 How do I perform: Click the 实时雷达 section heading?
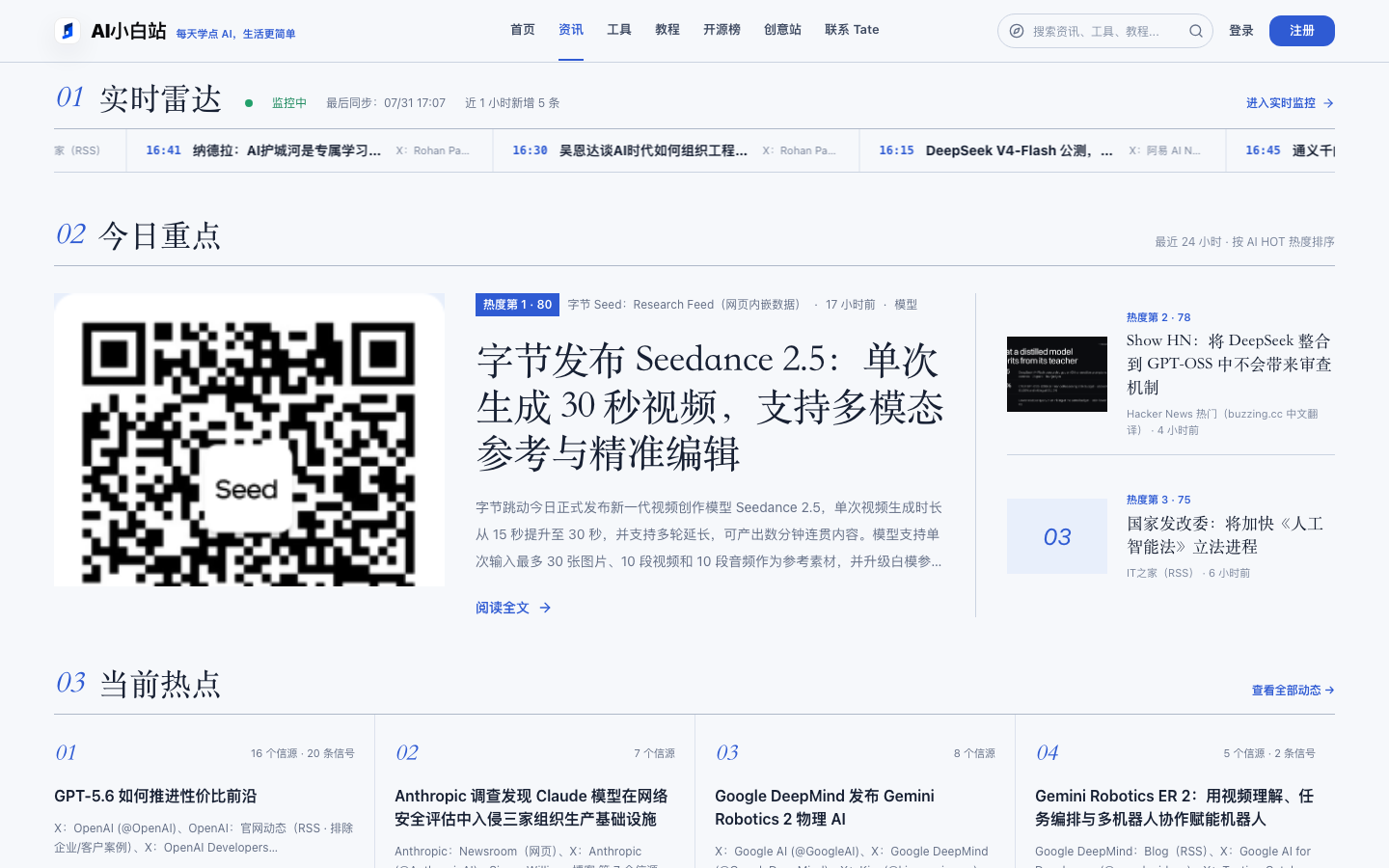[161, 99]
